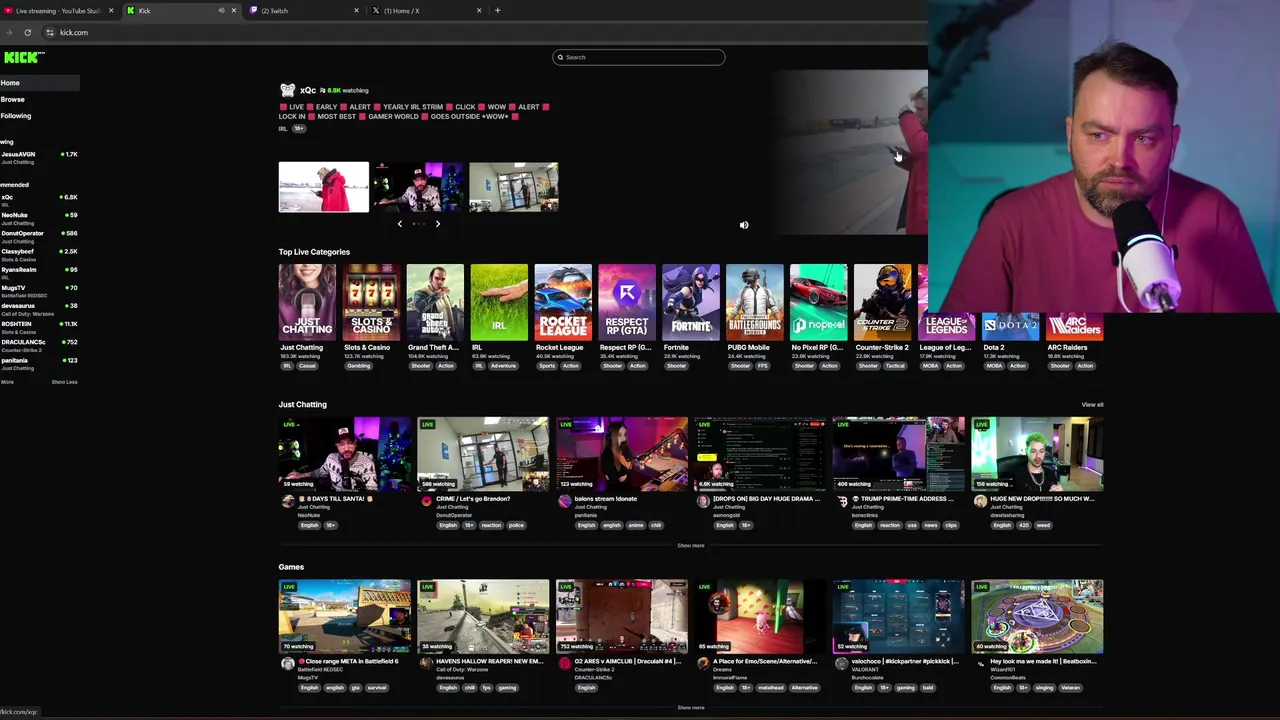
Task: Open the PUBG Mobile category cover
Action: point(755,302)
